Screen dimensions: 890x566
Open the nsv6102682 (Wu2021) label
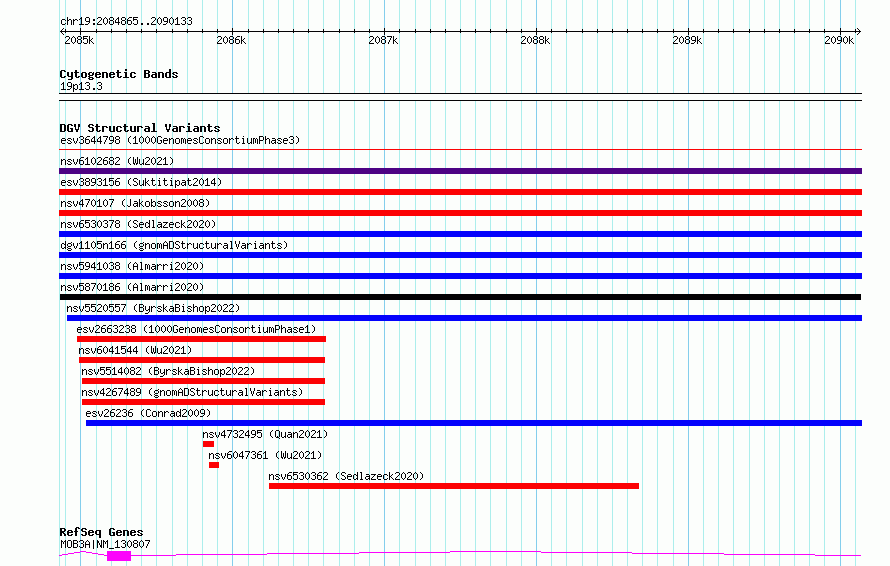(x=117, y=161)
